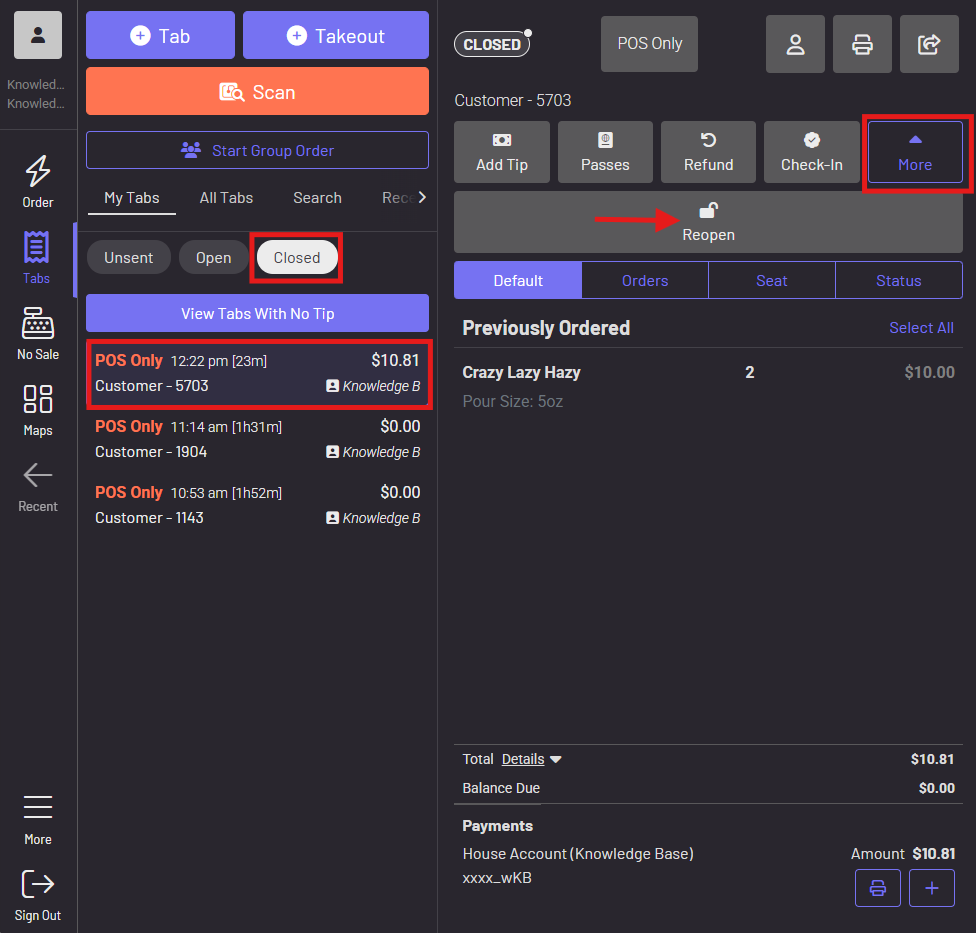
Task: Print the House Account payment receipt
Action: point(878,888)
